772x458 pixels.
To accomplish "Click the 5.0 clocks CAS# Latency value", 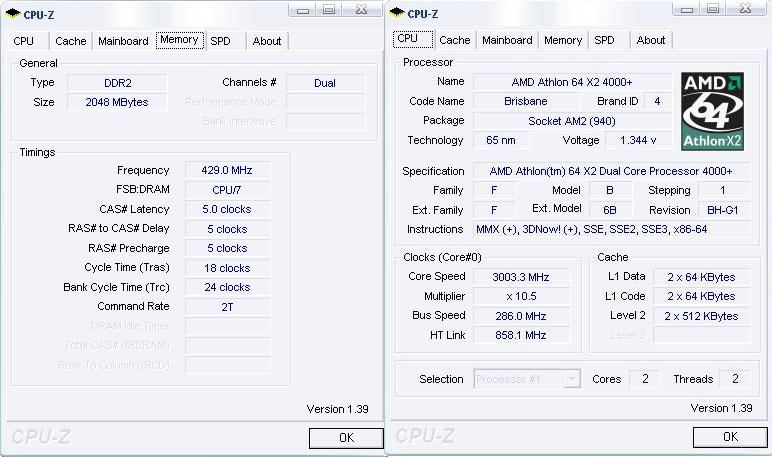I will coord(227,209).
